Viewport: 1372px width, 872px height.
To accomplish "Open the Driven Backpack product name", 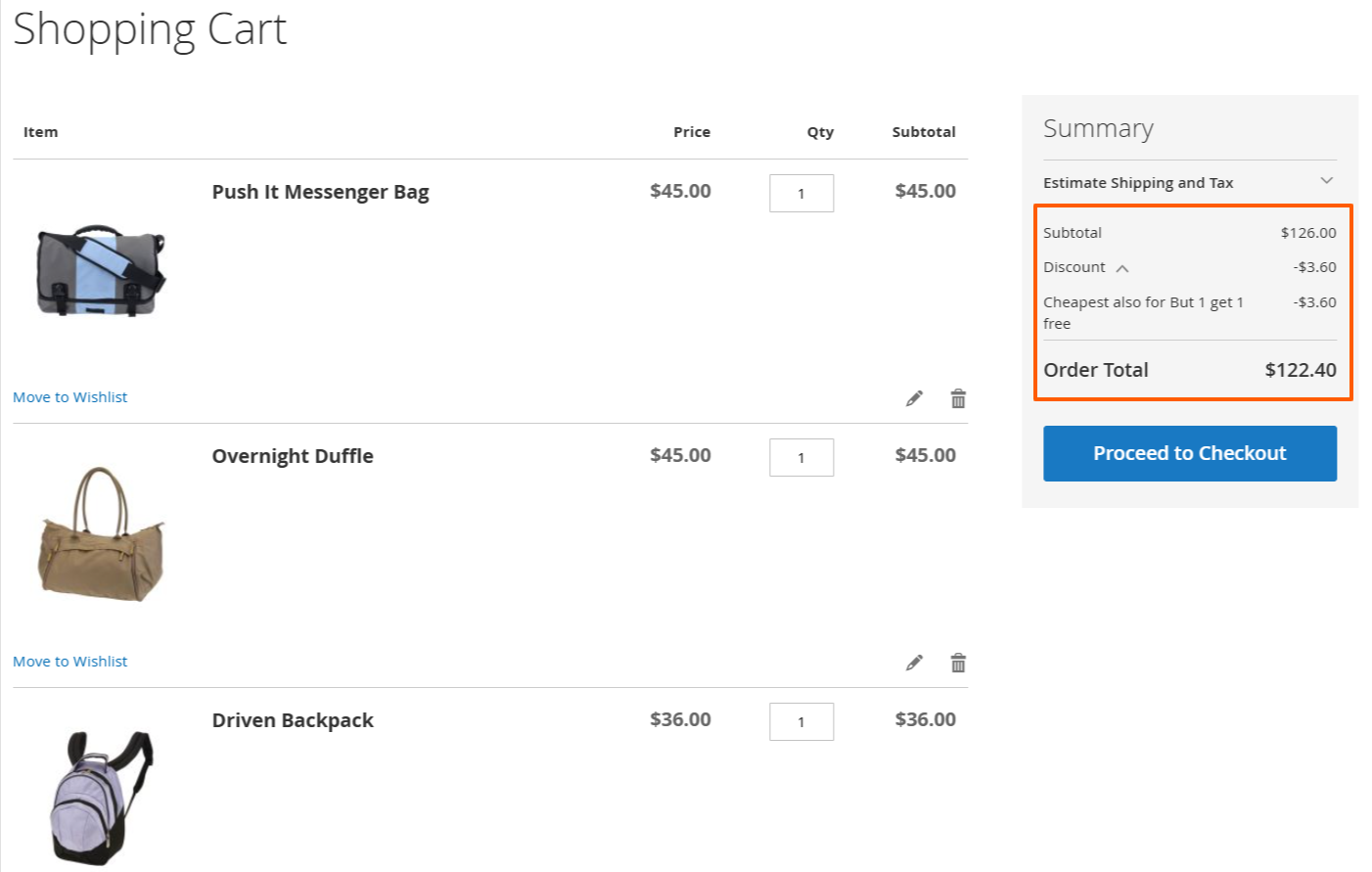I will click(293, 720).
